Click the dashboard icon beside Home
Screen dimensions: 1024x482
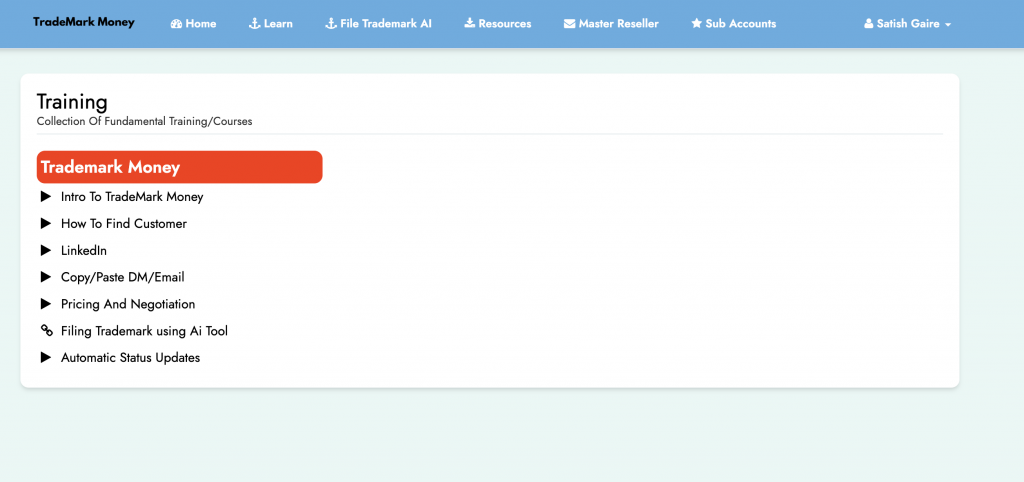(x=176, y=24)
